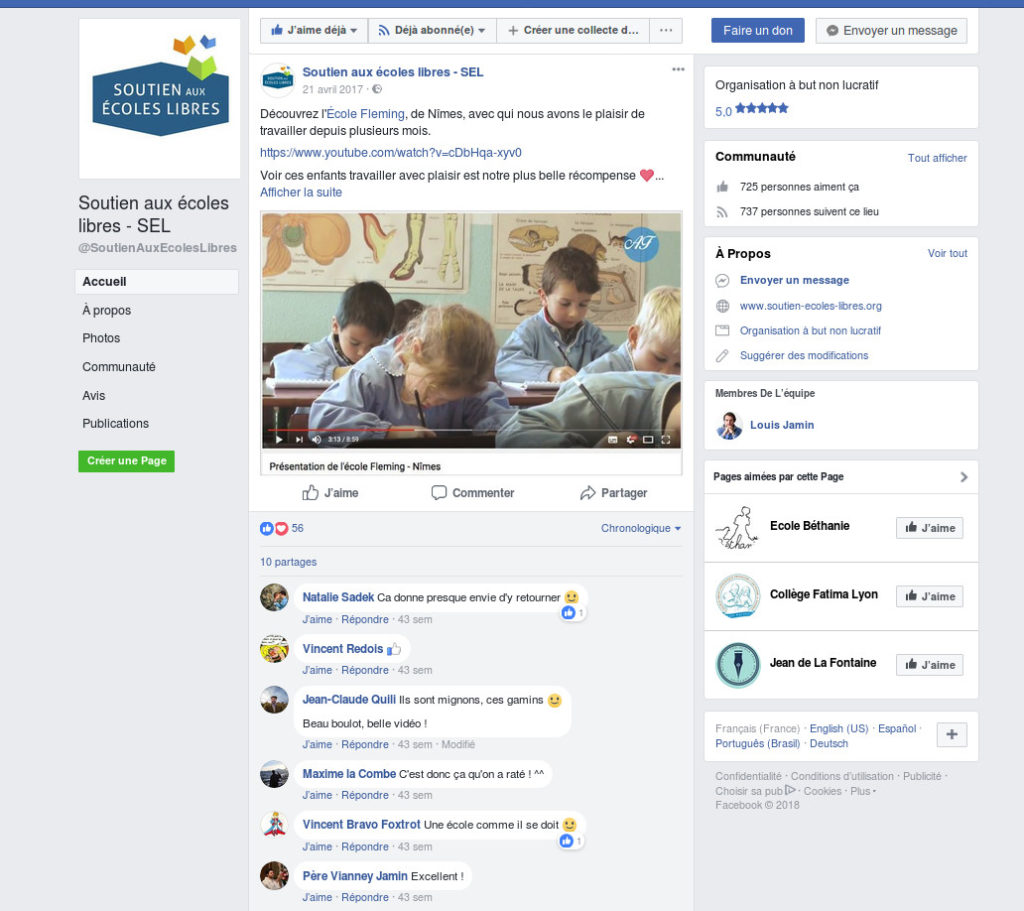
Task: Like the Jean de La Fontaine page
Action: coord(929,665)
